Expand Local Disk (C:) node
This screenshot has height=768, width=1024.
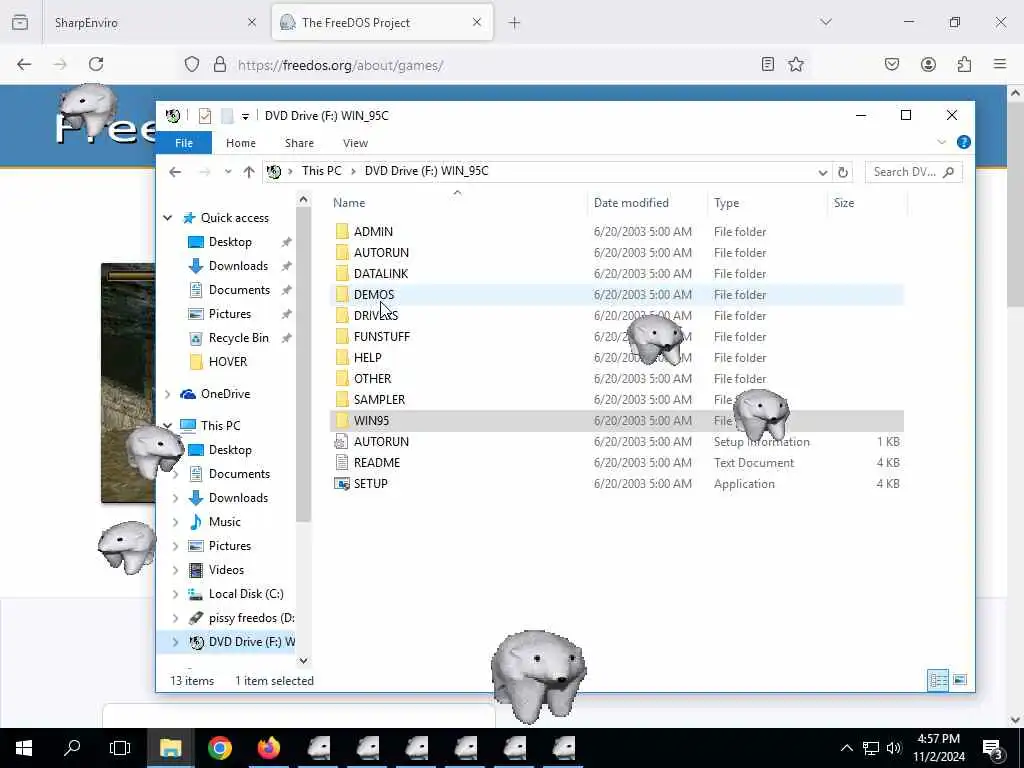[175, 594]
